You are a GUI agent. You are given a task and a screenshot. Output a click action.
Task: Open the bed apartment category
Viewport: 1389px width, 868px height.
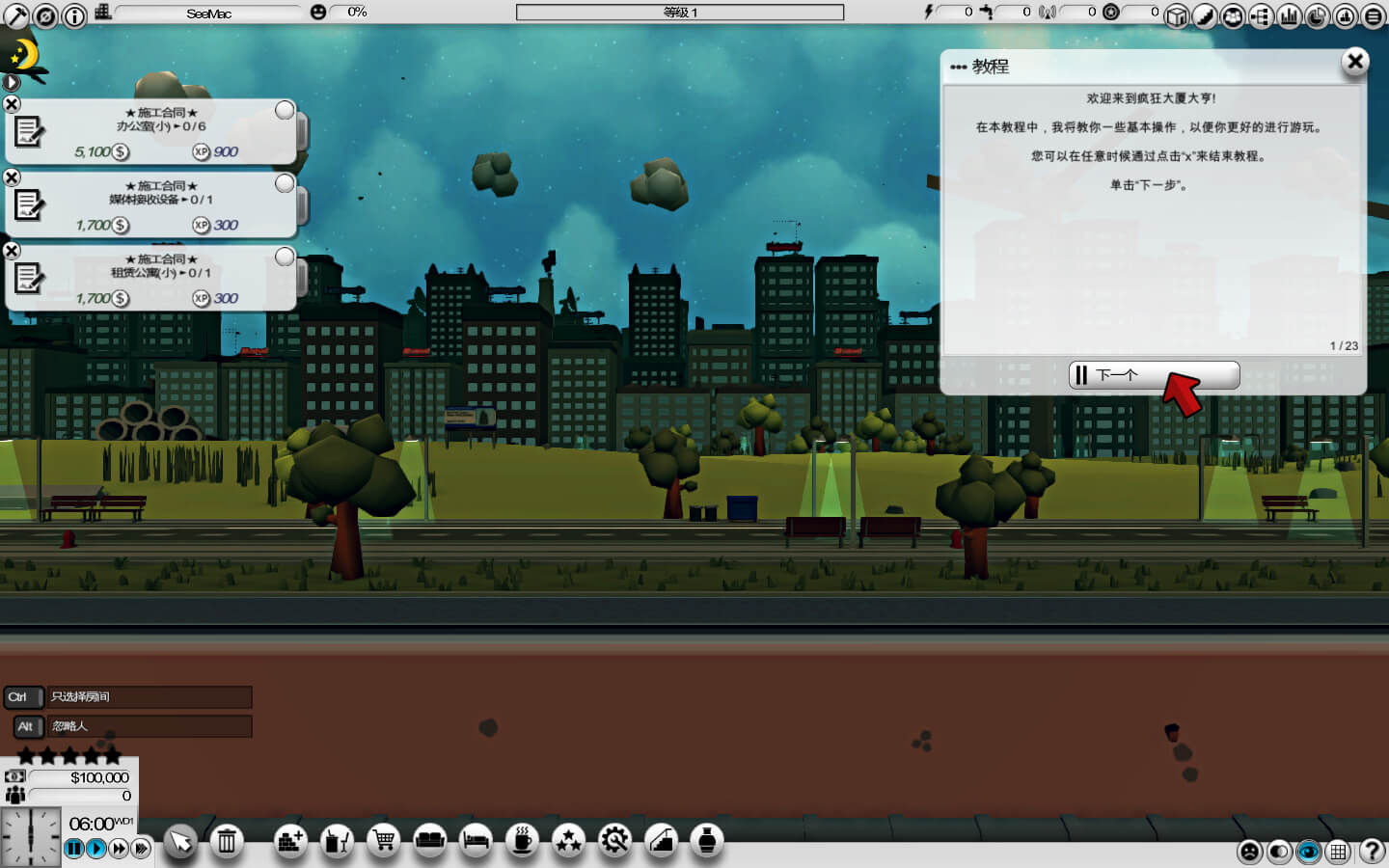pyautogui.click(x=476, y=841)
